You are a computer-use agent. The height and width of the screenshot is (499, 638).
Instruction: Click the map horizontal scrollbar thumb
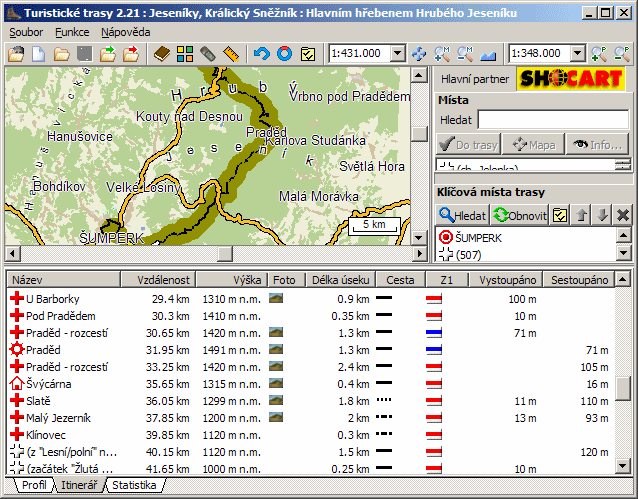pyautogui.click(x=225, y=252)
